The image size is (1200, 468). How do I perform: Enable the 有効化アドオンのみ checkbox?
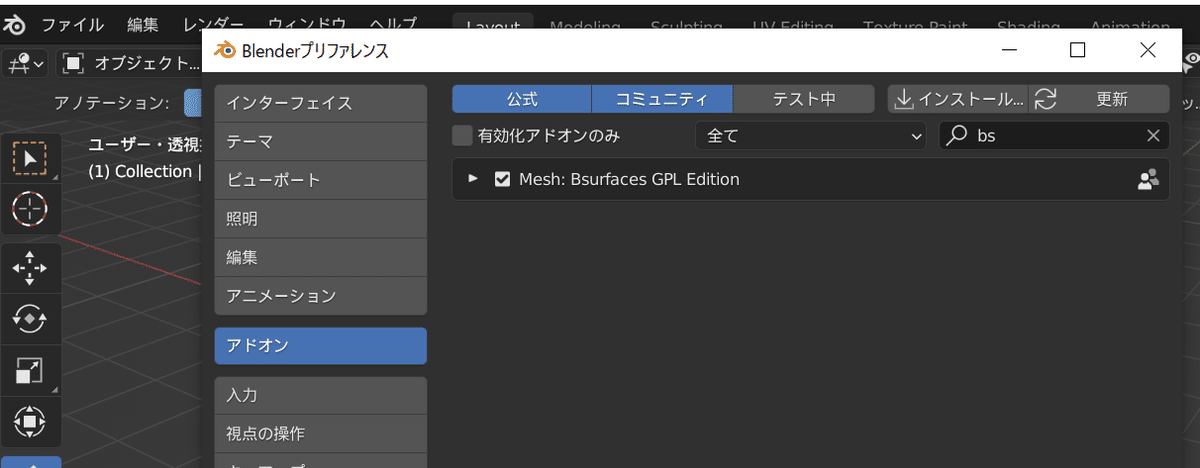(x=462, y=135)
